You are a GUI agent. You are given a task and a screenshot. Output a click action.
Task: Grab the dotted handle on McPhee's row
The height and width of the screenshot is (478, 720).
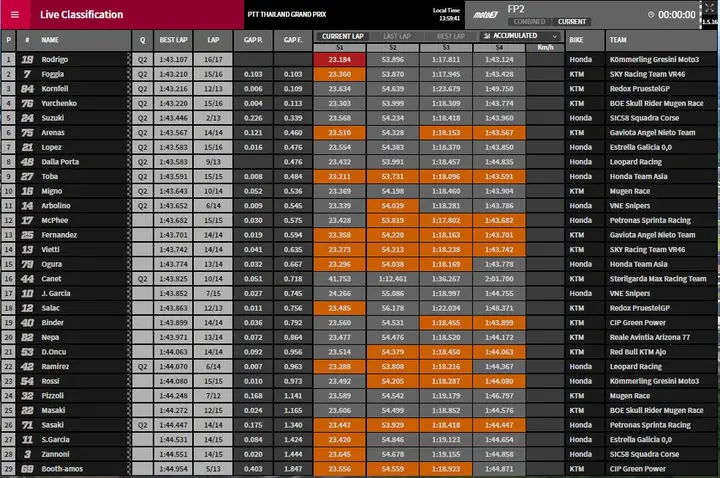[129, 220]
